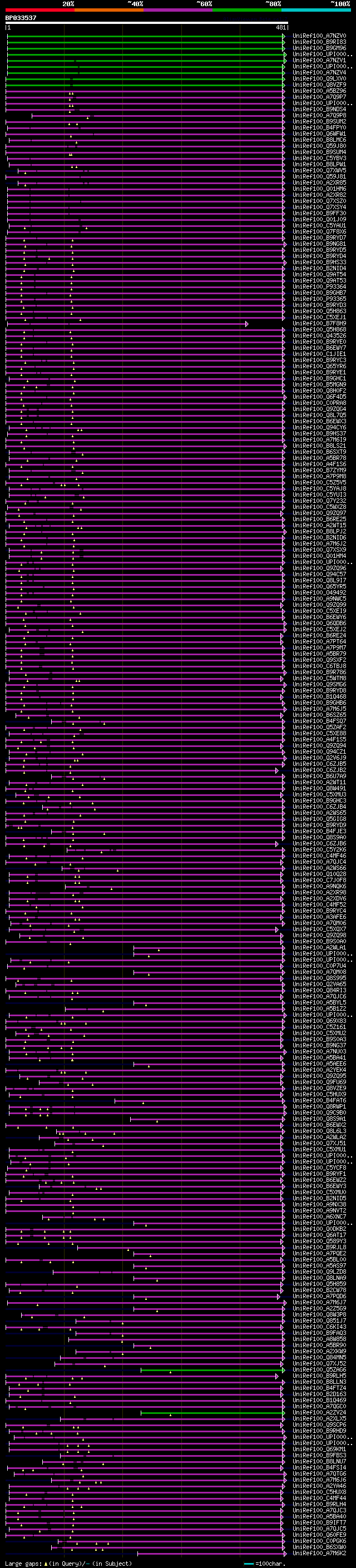Select label UniRef100_Q01HM6

[x=319, y=189]
